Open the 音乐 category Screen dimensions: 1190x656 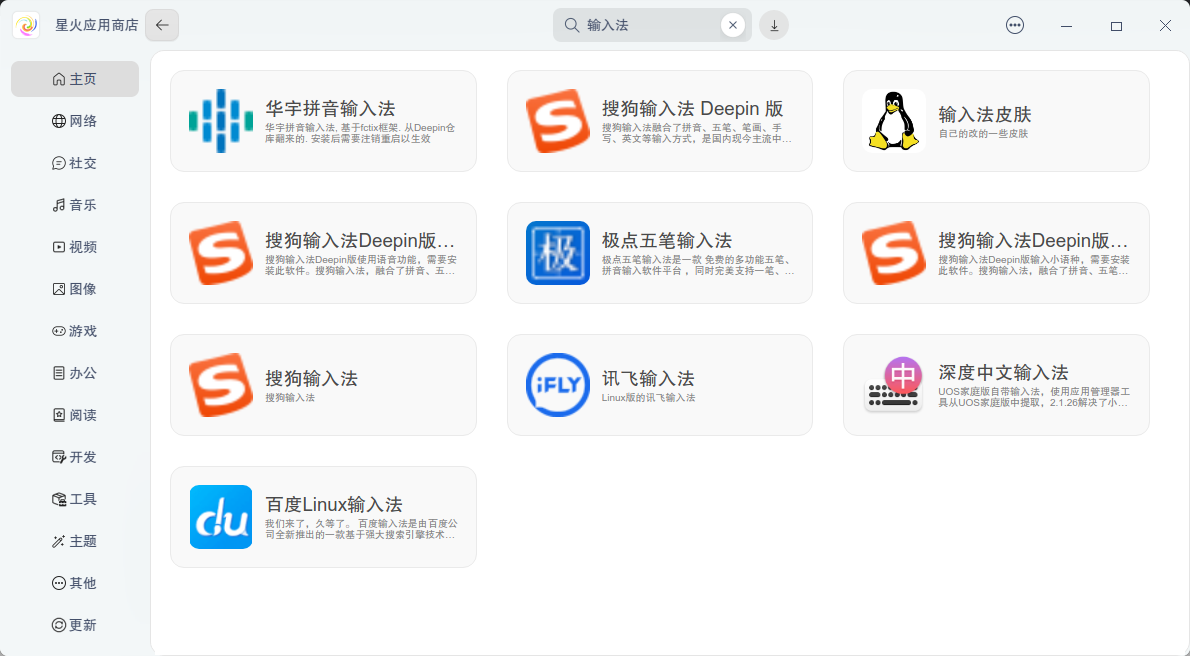75,204
